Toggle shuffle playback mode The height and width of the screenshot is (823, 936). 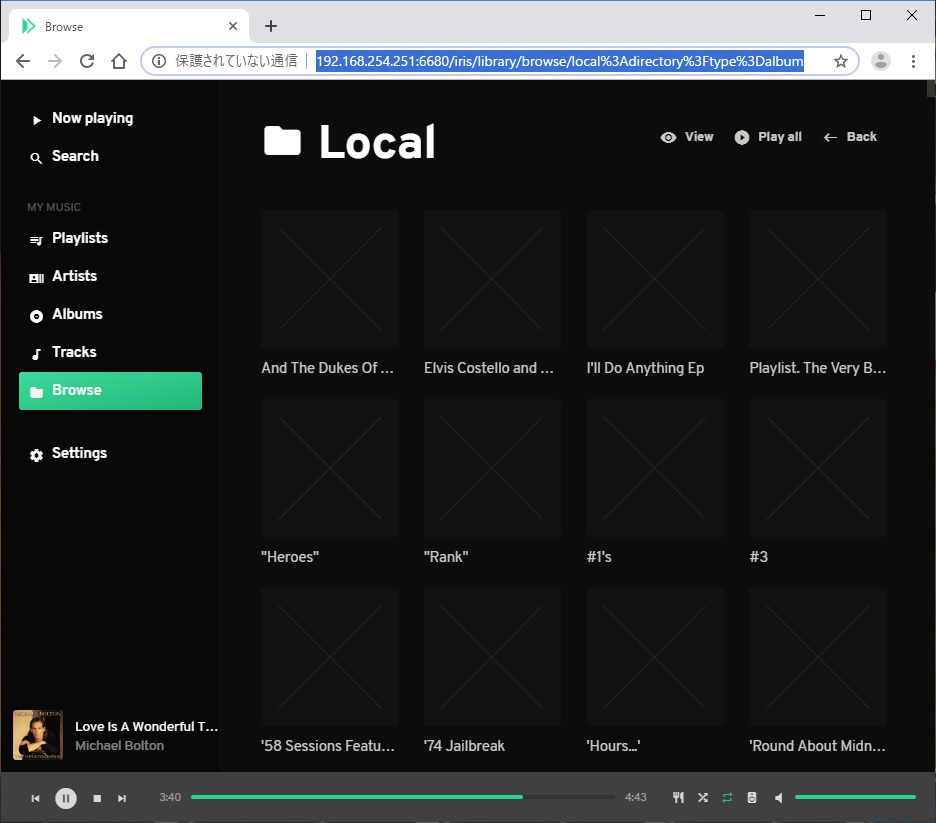coord(703,797)
